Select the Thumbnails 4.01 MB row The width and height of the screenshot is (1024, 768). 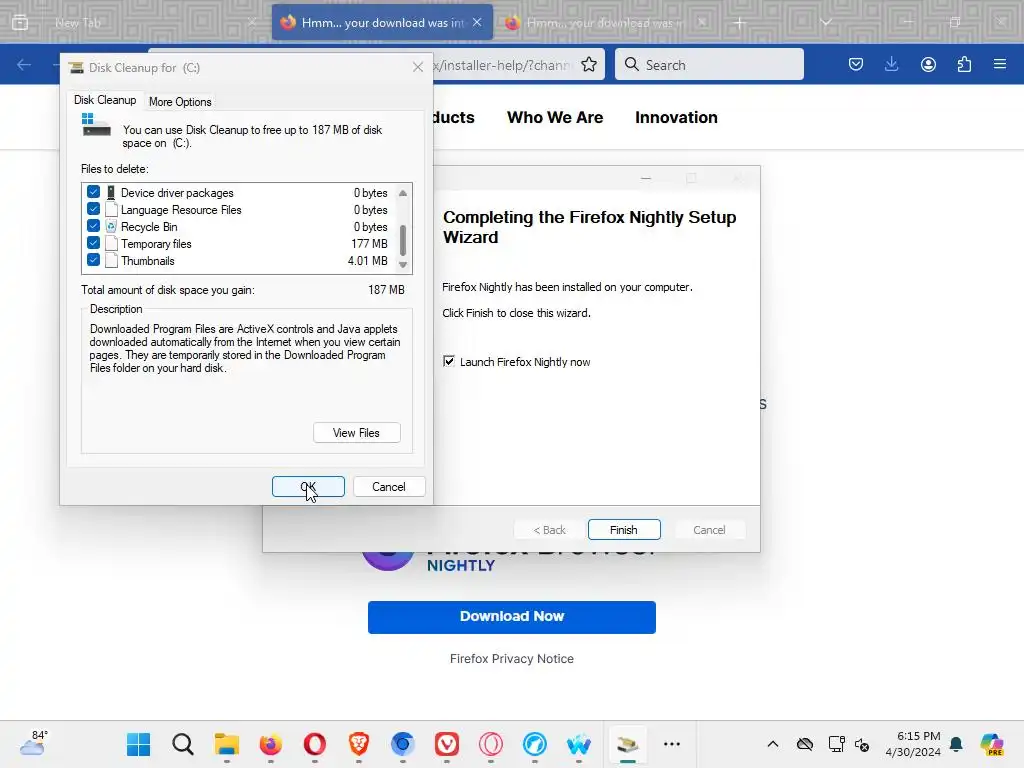click(238, 261)
